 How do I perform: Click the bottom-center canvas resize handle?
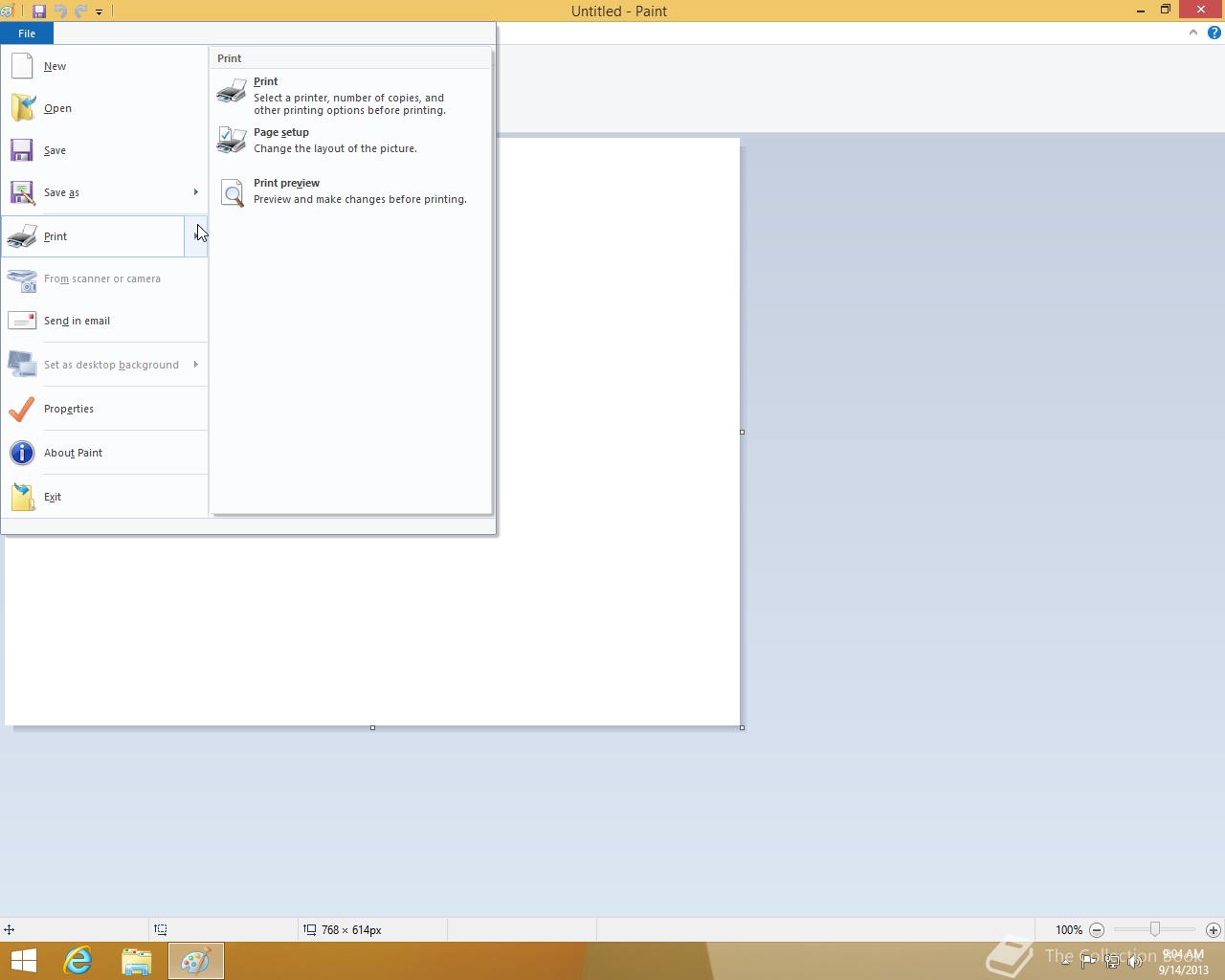click(372, 727)
